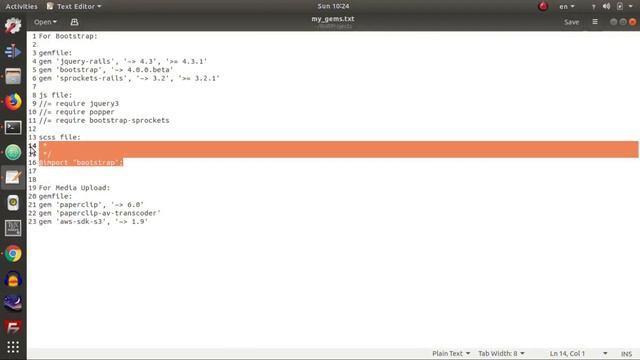Screen dimensions: 640x360
Task: Open the Terminal from the dock
Action: [x=13, y=127]
